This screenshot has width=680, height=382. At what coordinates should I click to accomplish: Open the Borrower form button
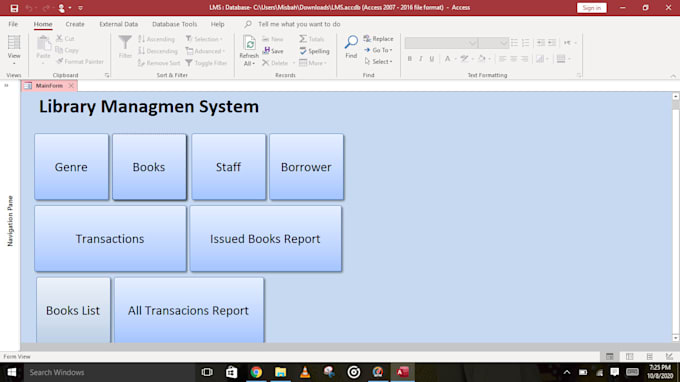click(x=306, y=167)
